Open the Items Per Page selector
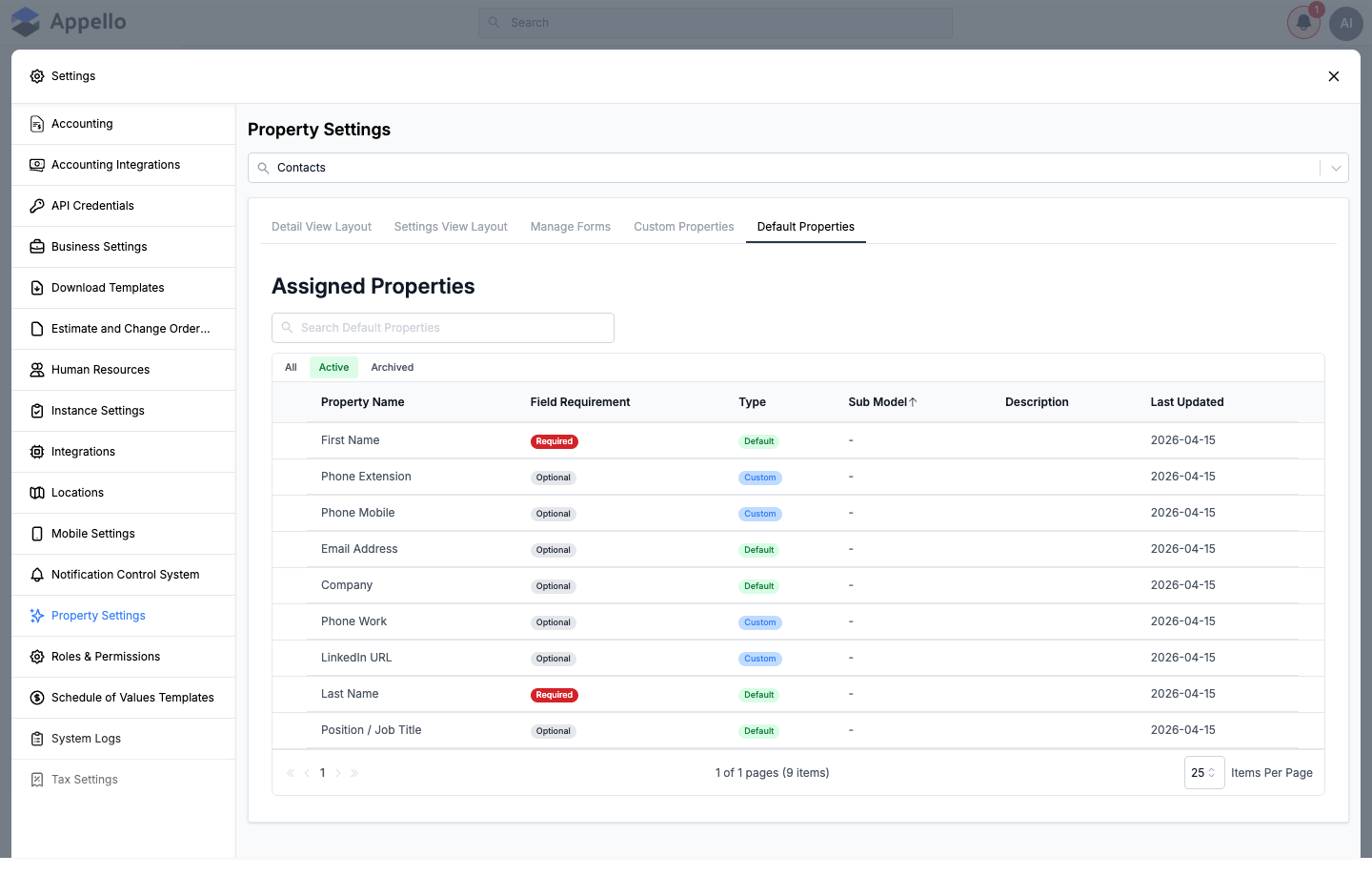 [1204, 773]
